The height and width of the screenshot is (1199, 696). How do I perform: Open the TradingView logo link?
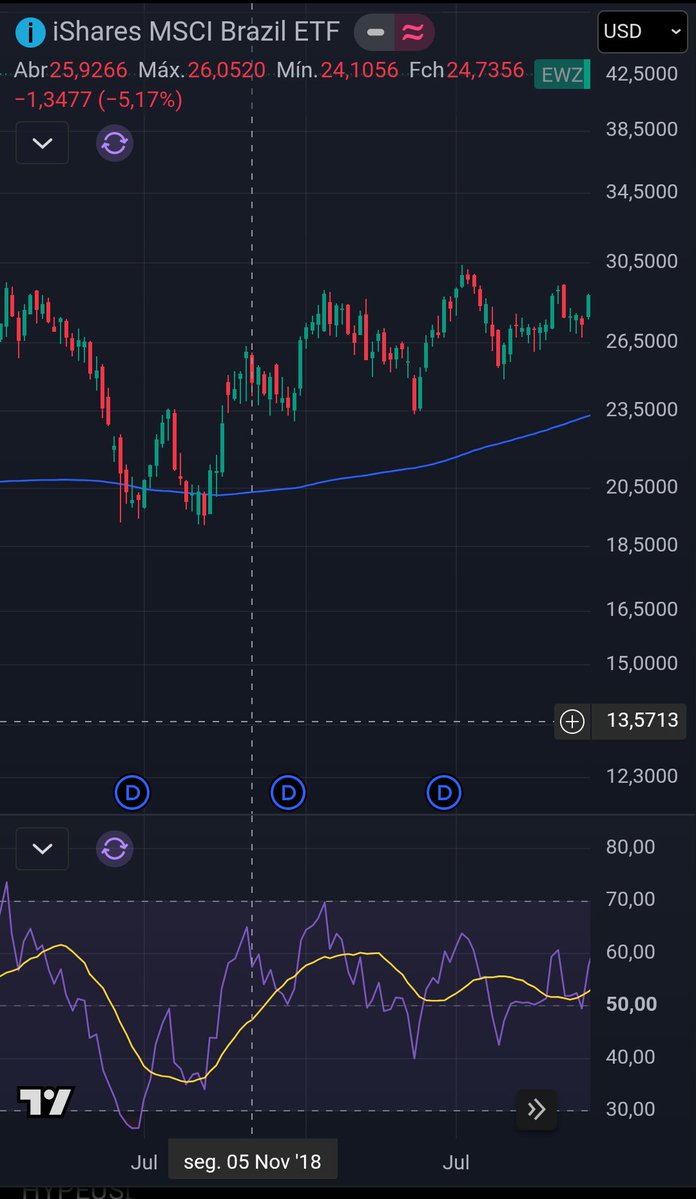(x=46, y=1102)
